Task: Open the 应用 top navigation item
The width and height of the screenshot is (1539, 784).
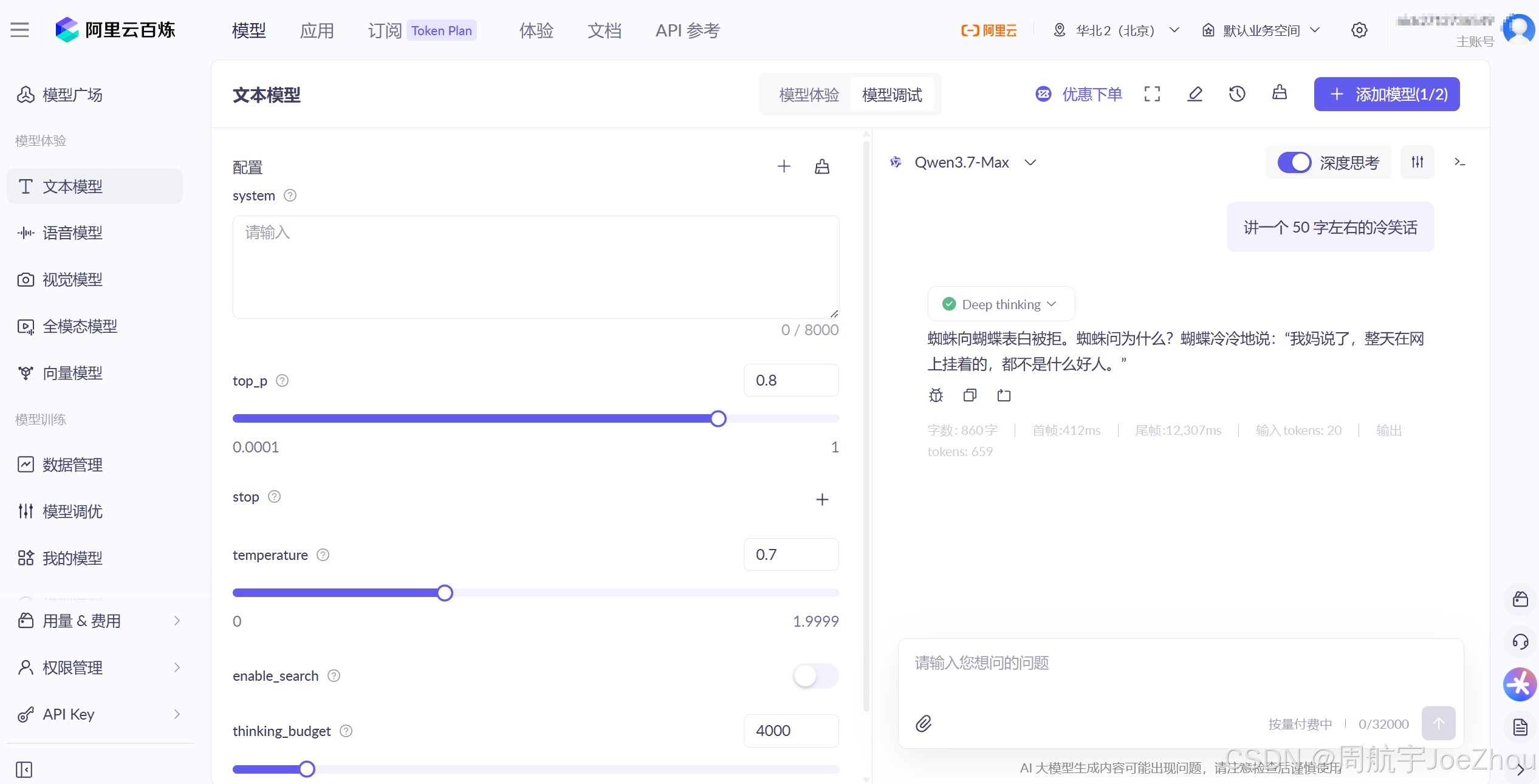Action: pos(317,30)
